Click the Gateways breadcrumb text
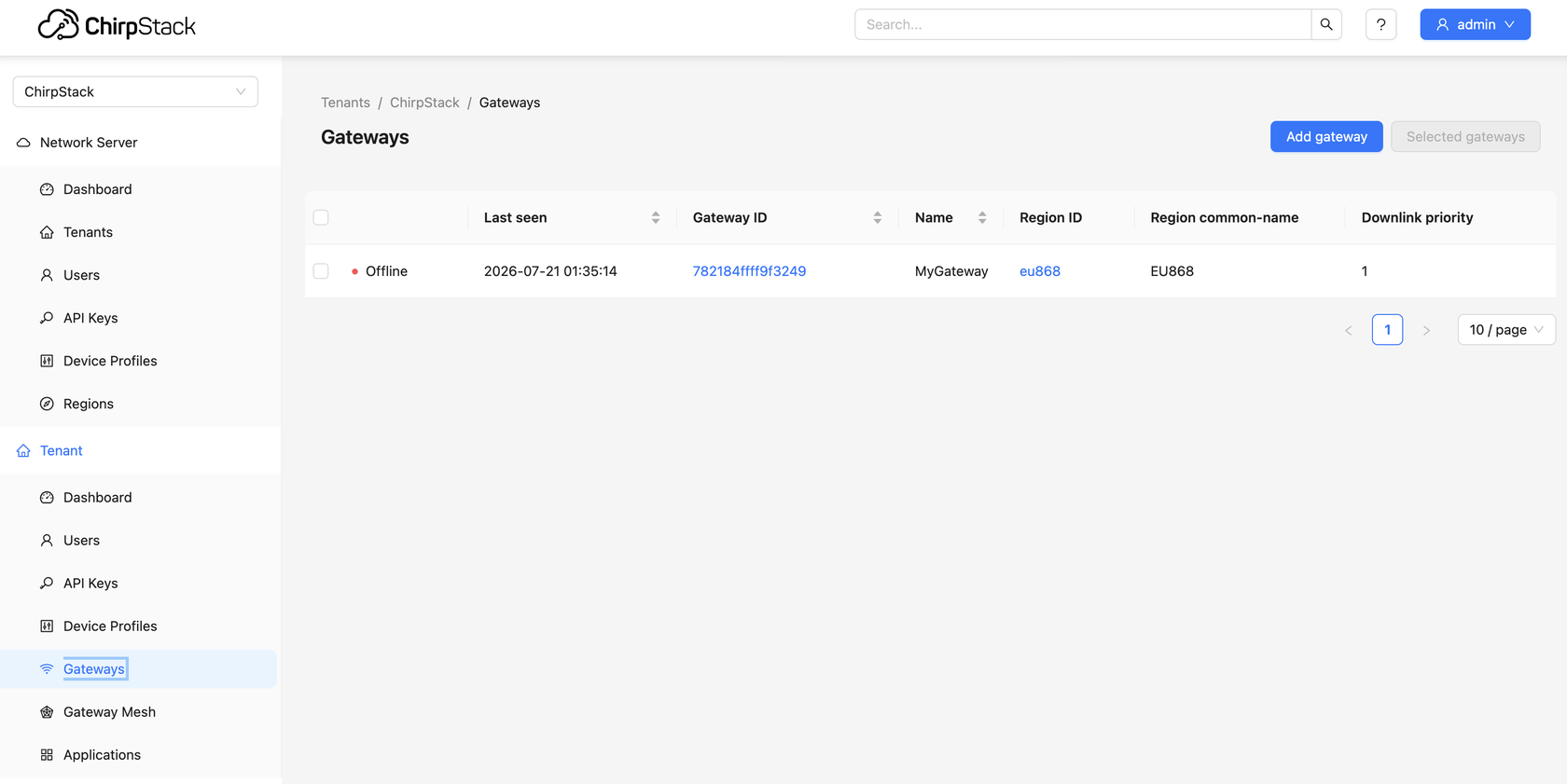Screen dimensions: 1567x784 click(509, 103)
